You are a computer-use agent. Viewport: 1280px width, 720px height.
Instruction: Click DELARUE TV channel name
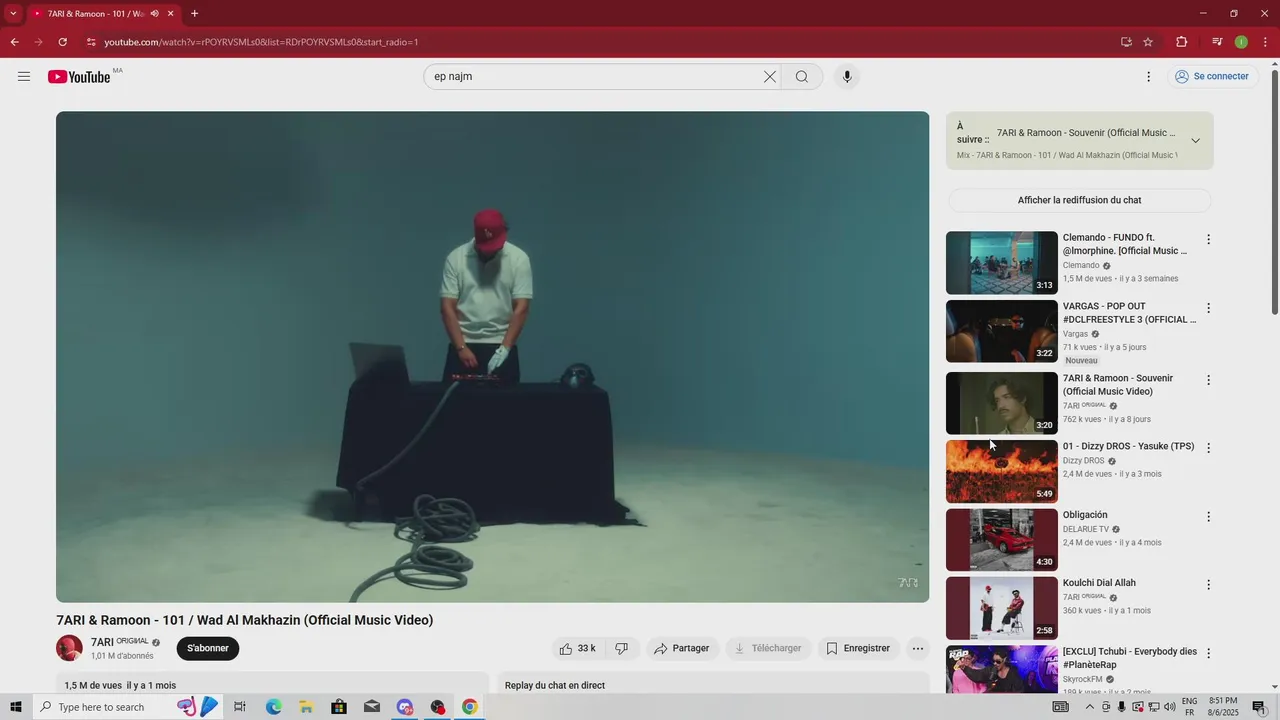1086,529
